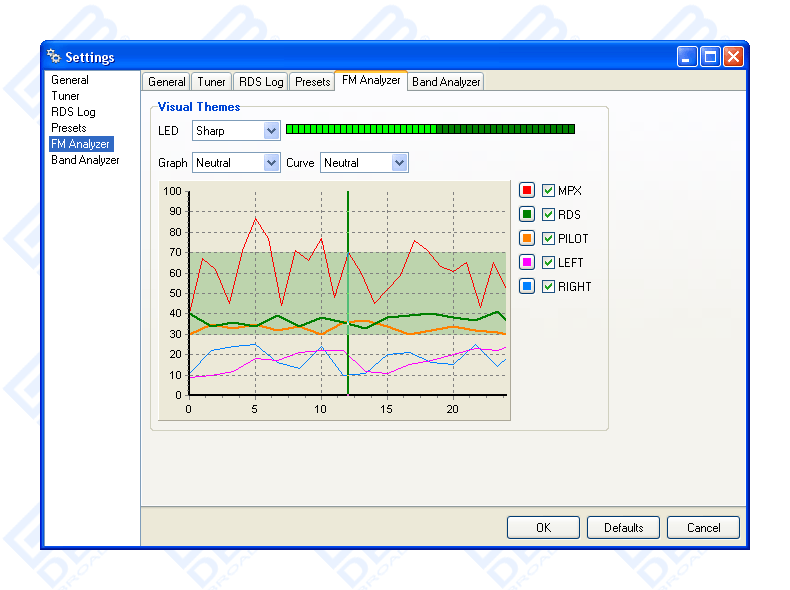This screenshot has height=590, width=790.
Task: Expand the Graph theme dropdown
Action: [271, 163]
